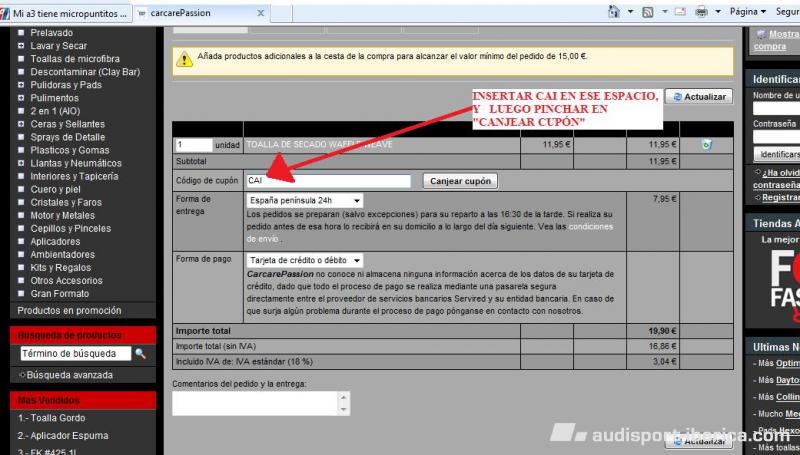Open the Interiores y Tapicería category
The width and height of the screenshot is (800, 455).
(x=74, y=176)
